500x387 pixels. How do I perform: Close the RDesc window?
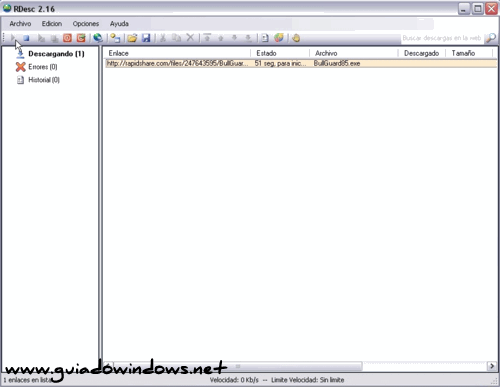[491, 8]
